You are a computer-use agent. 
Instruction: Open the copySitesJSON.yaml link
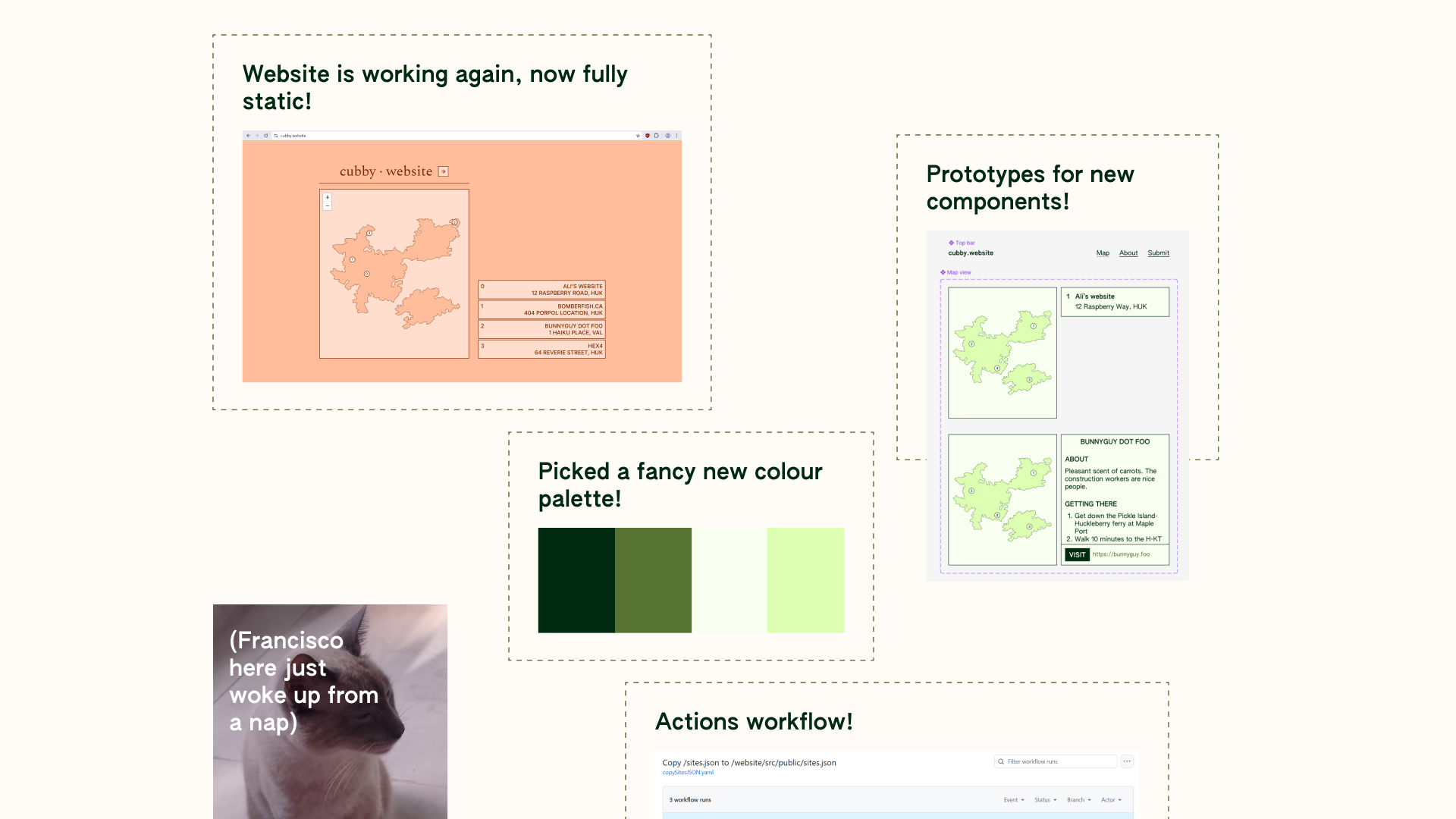click(688, 773)
